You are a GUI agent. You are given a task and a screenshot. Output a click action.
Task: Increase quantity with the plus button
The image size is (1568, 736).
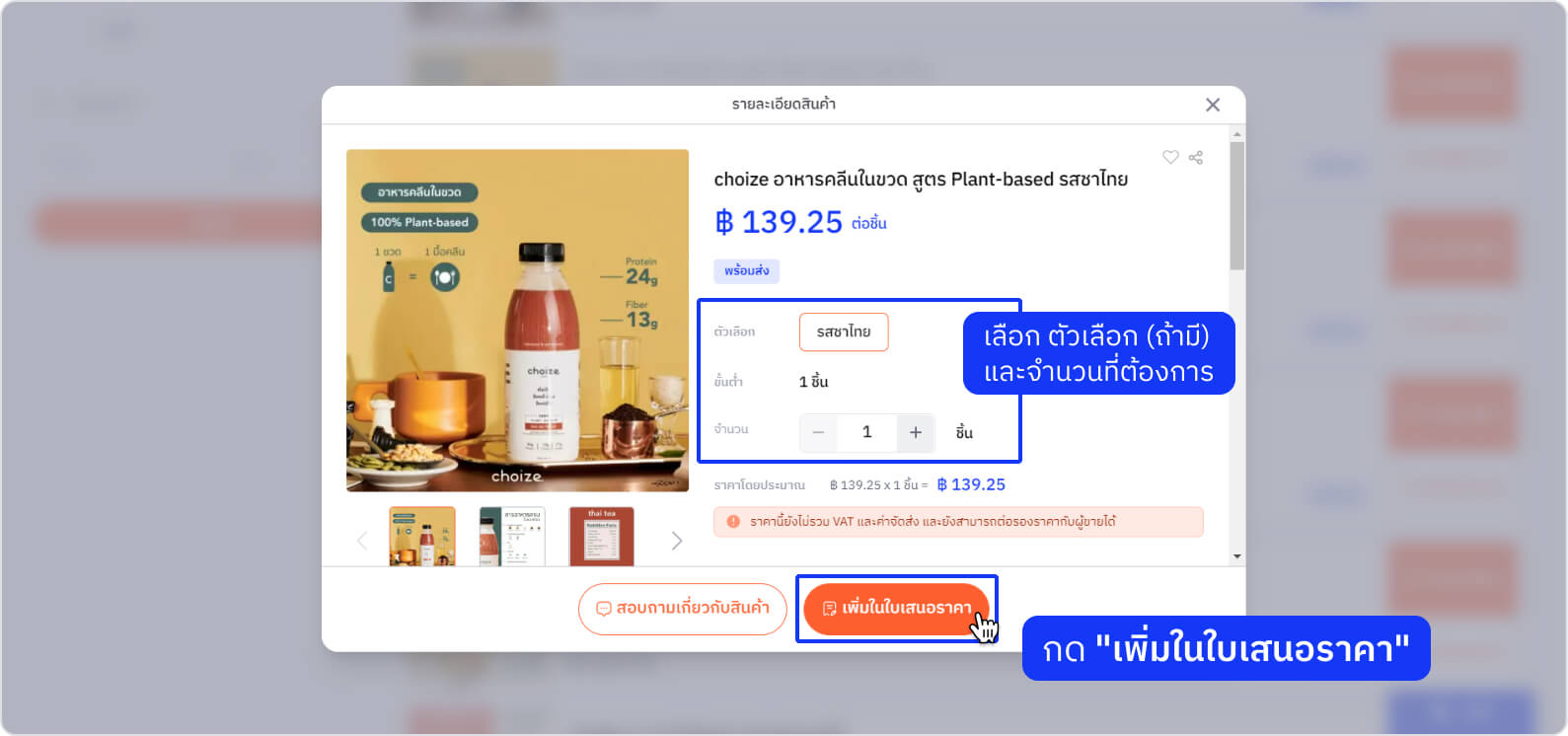pyautogui.click(x=916, y=432)
